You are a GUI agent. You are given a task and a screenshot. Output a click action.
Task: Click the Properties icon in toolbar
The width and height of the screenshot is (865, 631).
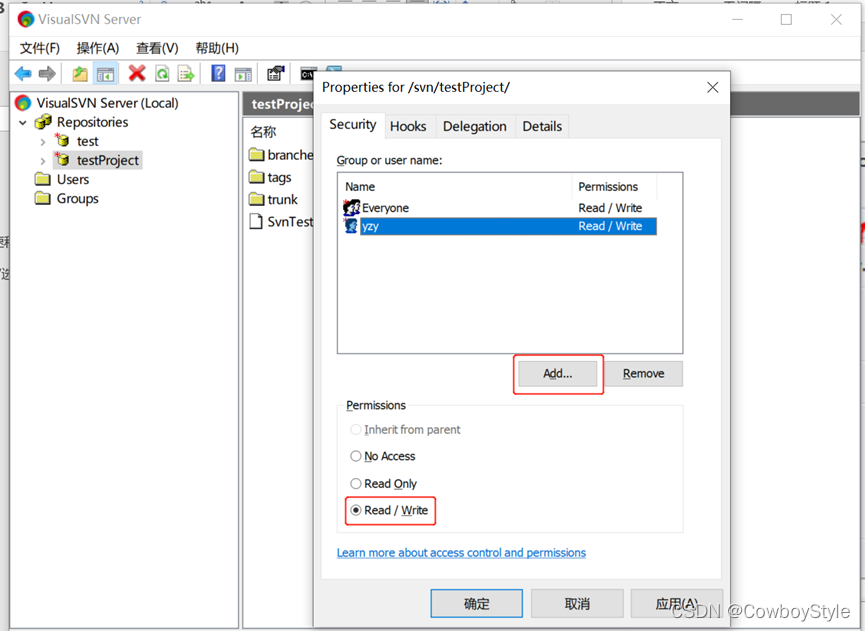[x=275, y=73]
